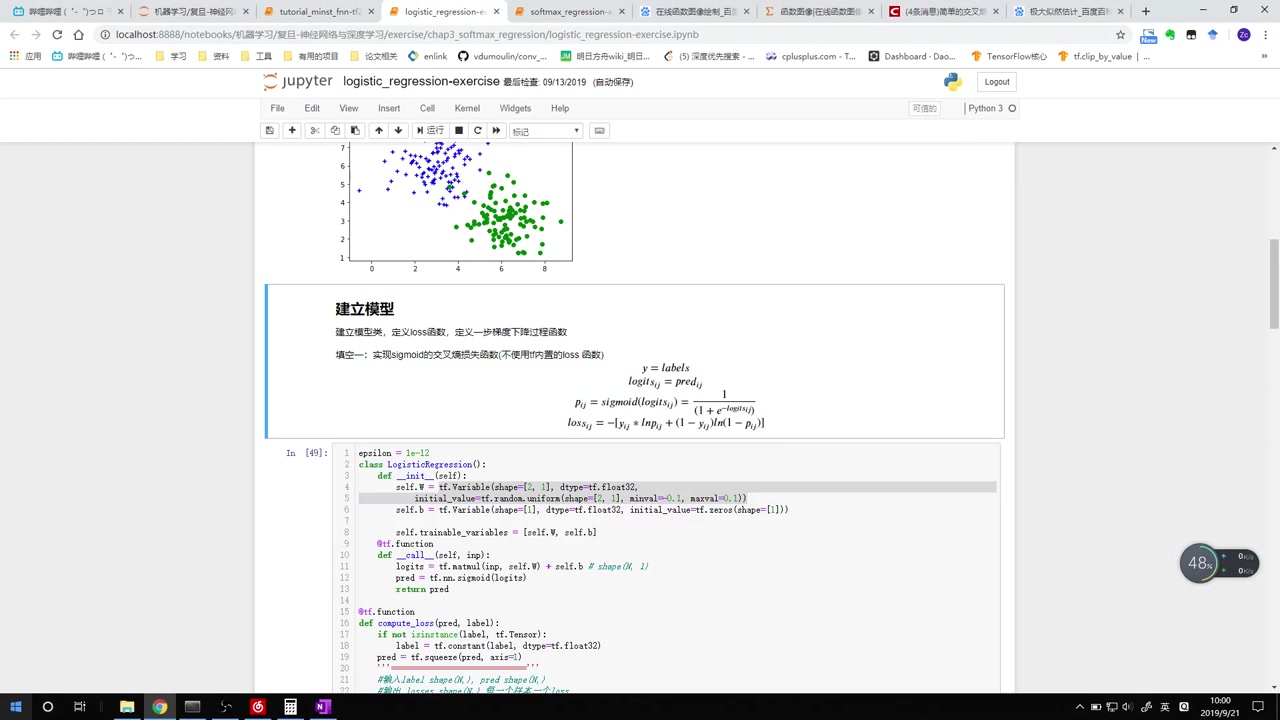Open the View menu
1280x720 pixels.
pyautogui.click(x=348, y=108)
